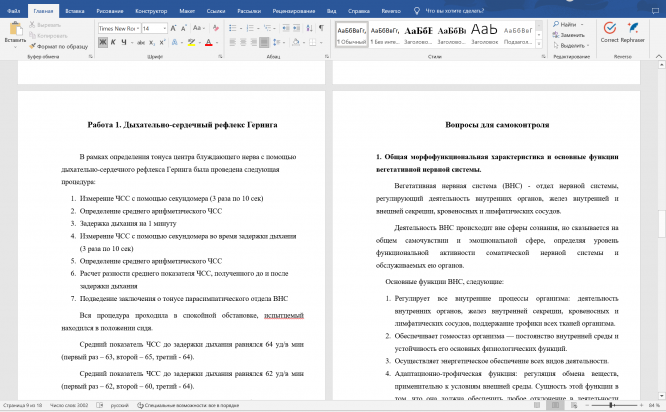Open the Times New Roman font dropdown

(136, 29)
